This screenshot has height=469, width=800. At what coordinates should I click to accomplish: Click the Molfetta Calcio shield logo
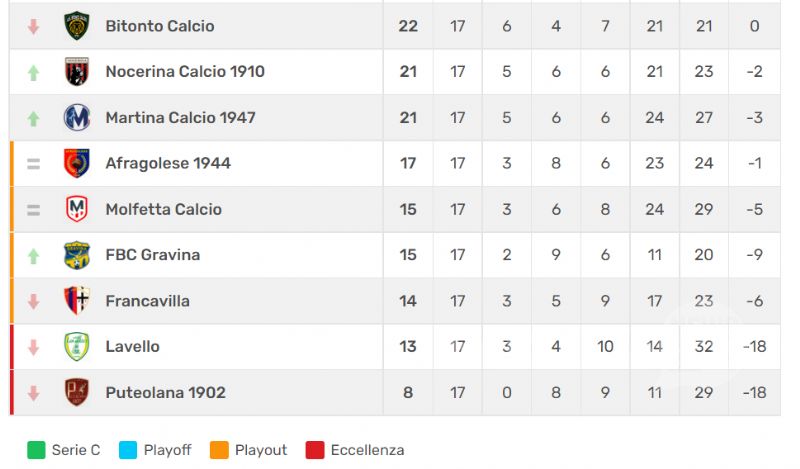tap(77, 209)
